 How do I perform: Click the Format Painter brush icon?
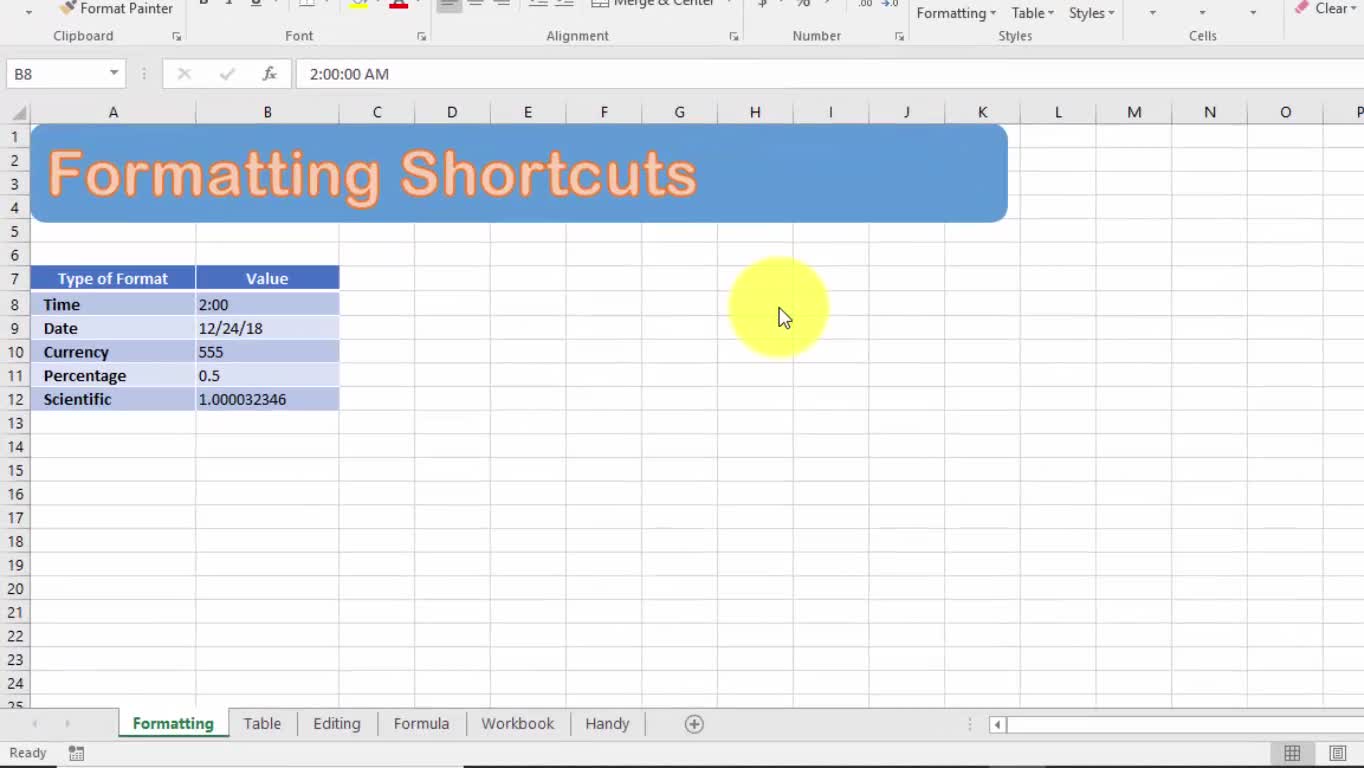coord(67,8)
